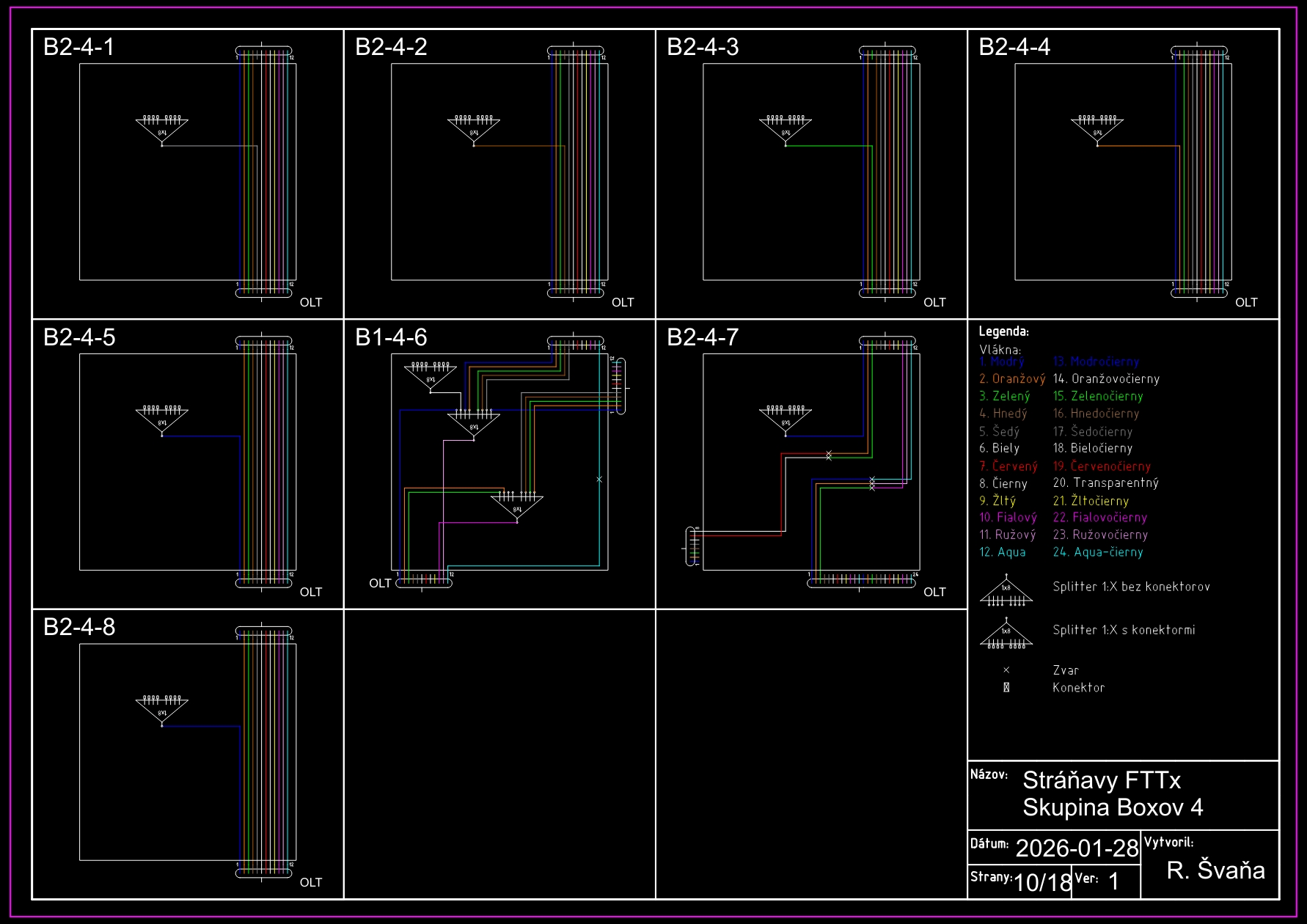This screenshot has width=1307, height=924.
Task: Click the splitter symbol in box B2-4-1
Action: 162,129
